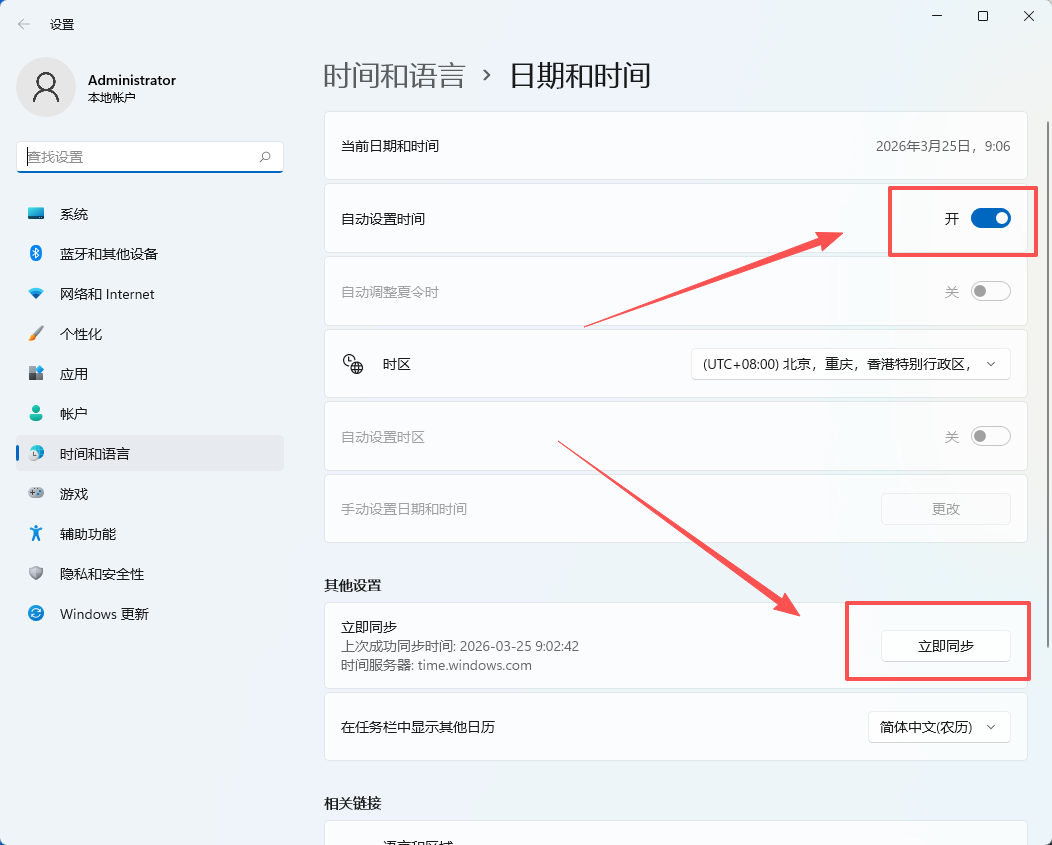This screenshot has width=1052, height=845.
Task: Click the Gaming controller icon
Action: coord(36,493)
